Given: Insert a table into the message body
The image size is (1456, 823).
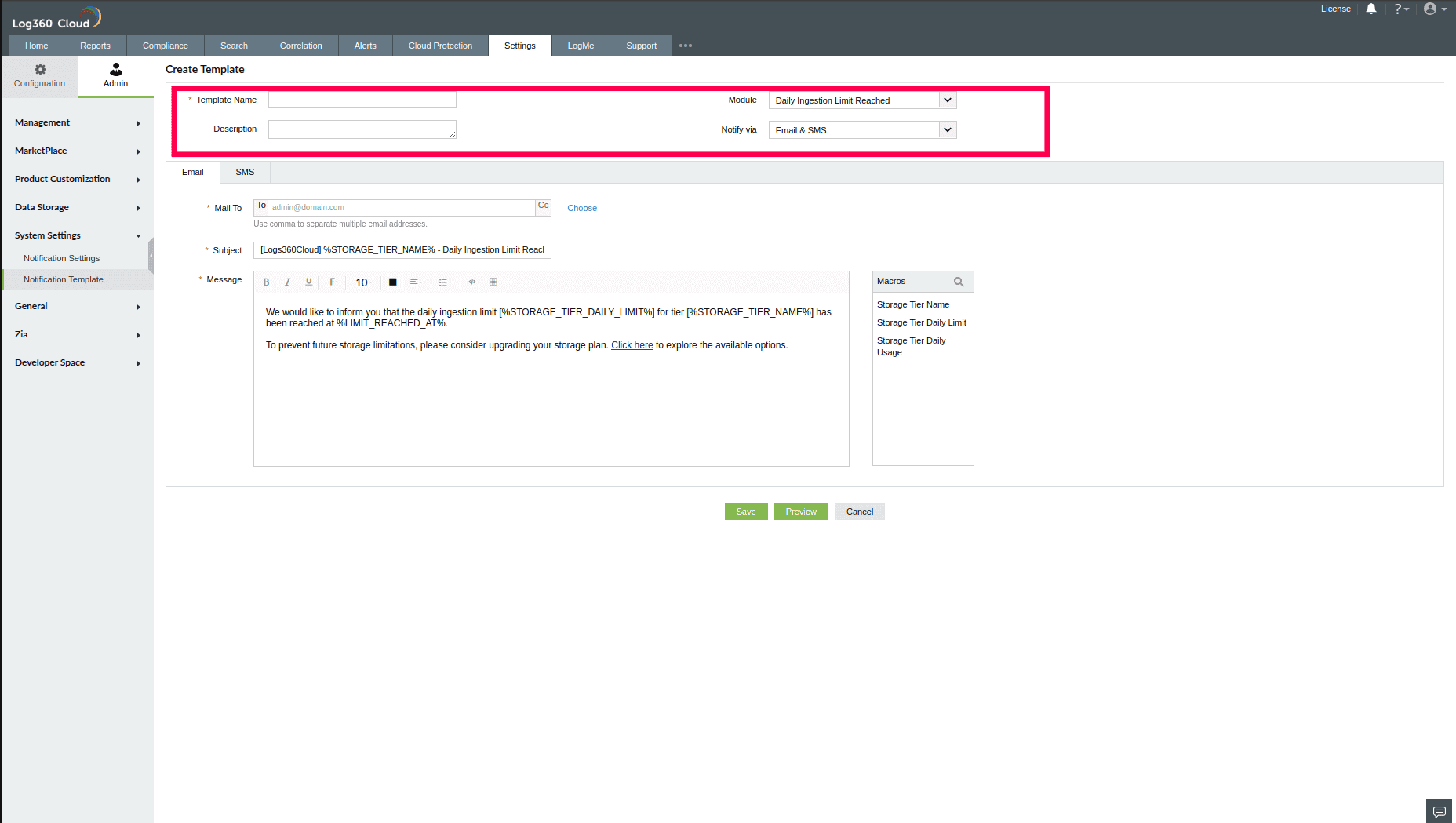Looking at the screenshot, I should pyautogui.click(x=493, y=282).
